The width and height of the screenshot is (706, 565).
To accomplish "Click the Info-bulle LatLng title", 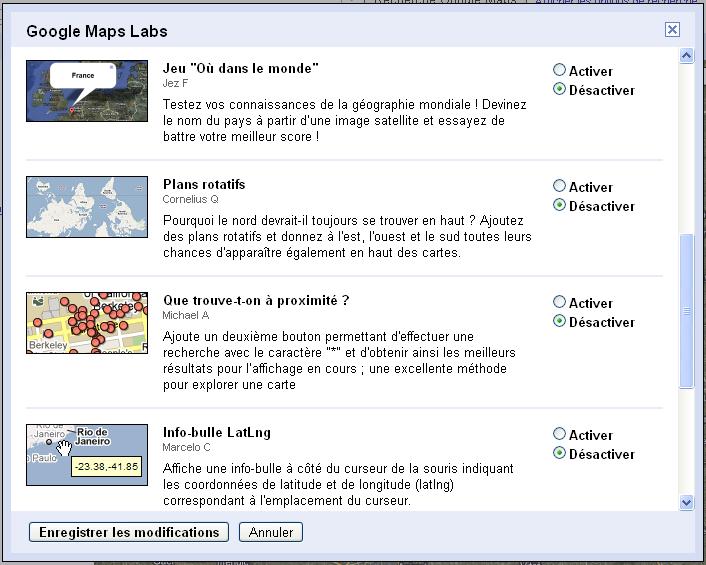I will (x=217, y=433).
